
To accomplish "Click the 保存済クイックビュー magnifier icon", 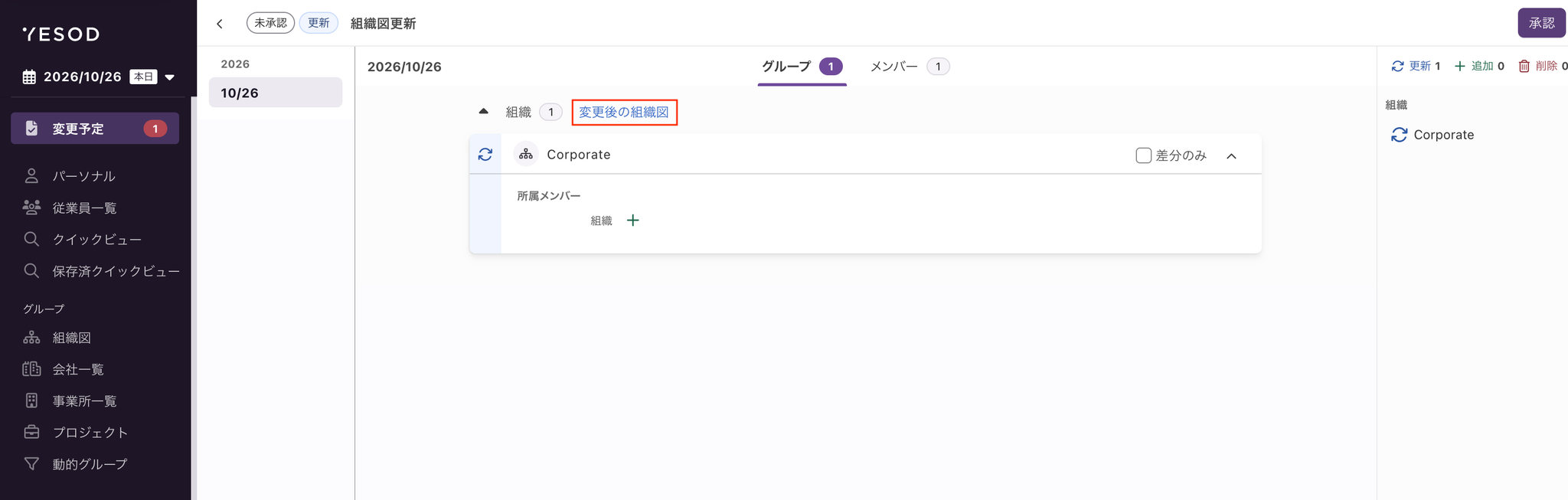I will coord(31,271).
